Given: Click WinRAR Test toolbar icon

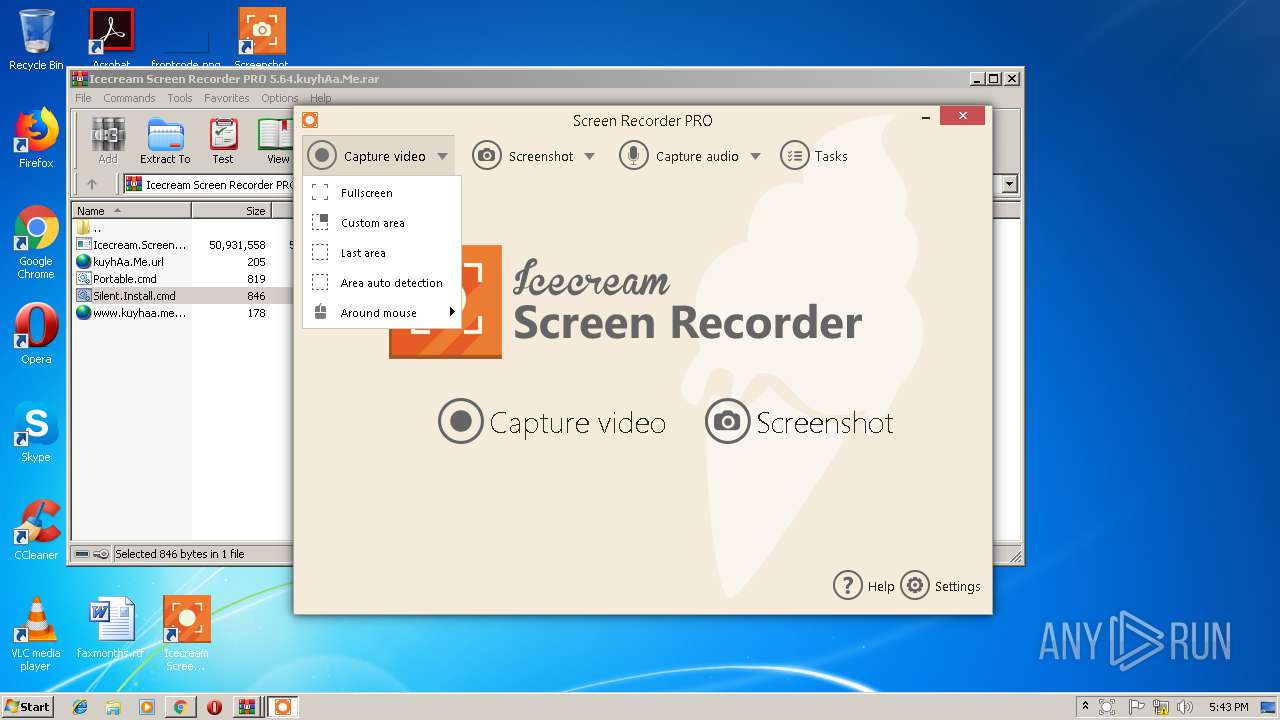Looking at the screenshot, I should (x=223, y=141).
